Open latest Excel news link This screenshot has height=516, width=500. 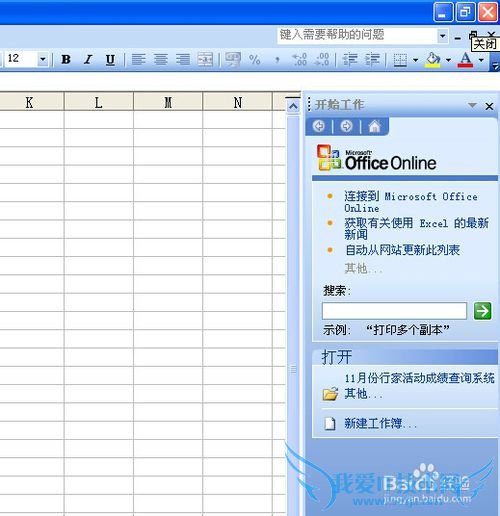pyautogui.click(x=416, y=229)
